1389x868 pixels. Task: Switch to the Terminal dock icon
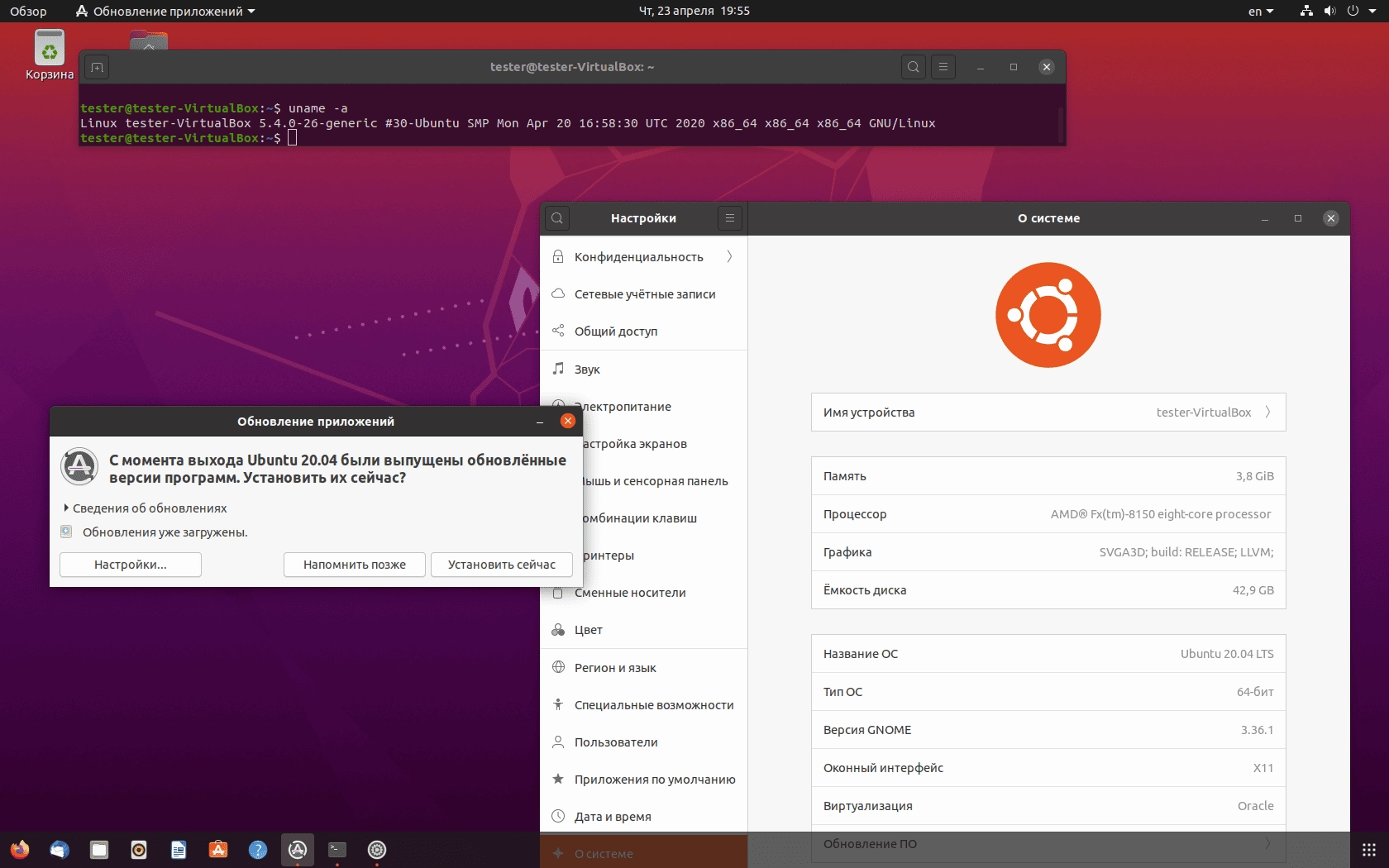pos(337,850)
